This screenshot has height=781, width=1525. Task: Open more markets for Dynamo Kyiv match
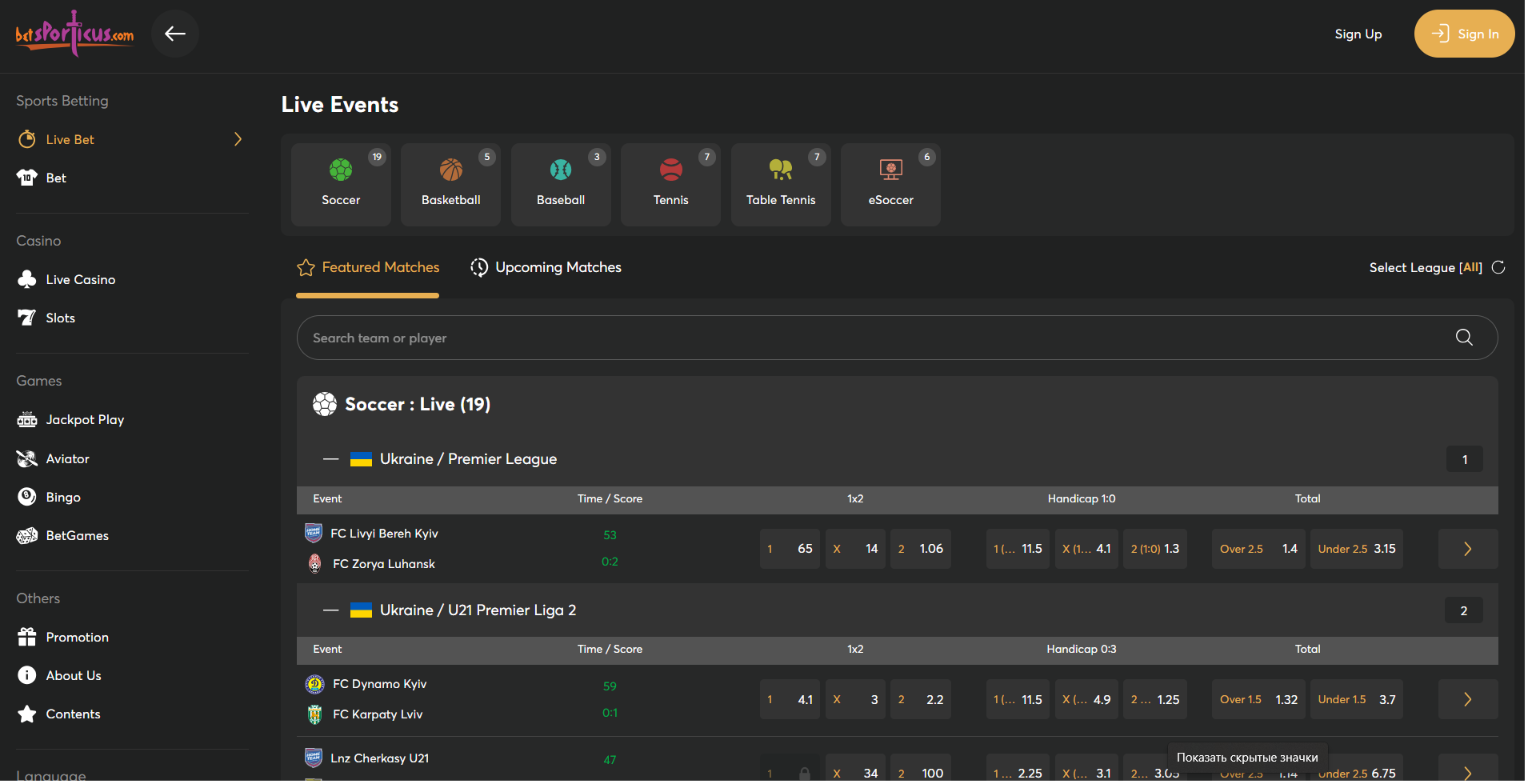pyautogui.click(x=1468, y=700)
